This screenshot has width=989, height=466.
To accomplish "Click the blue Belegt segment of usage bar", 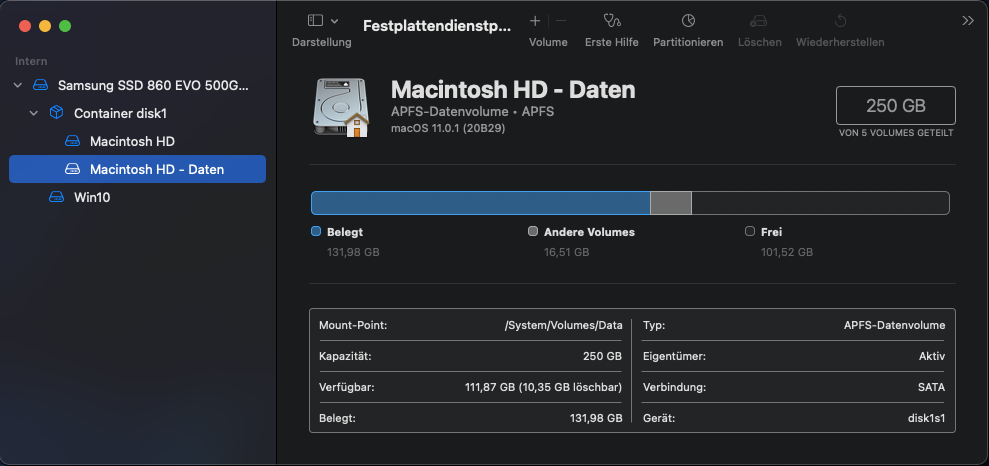I will tap(481, 203).
